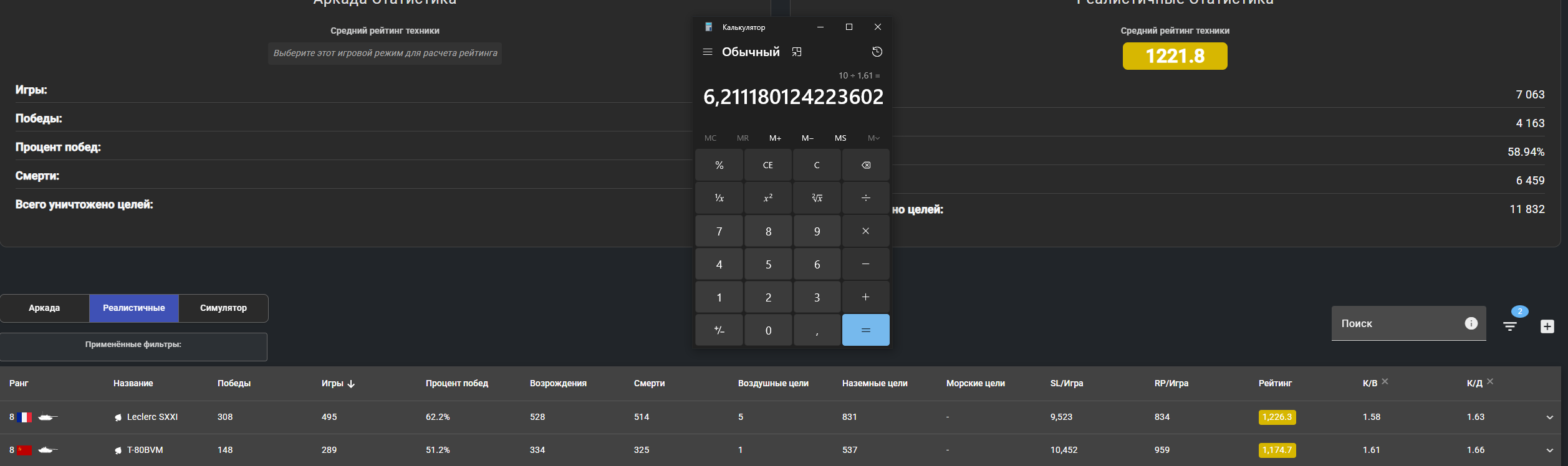The height and width of the screenshot is (466, 1568).
Task: Expand the T-80BVM row details
Action: (x=1549, y=450)
